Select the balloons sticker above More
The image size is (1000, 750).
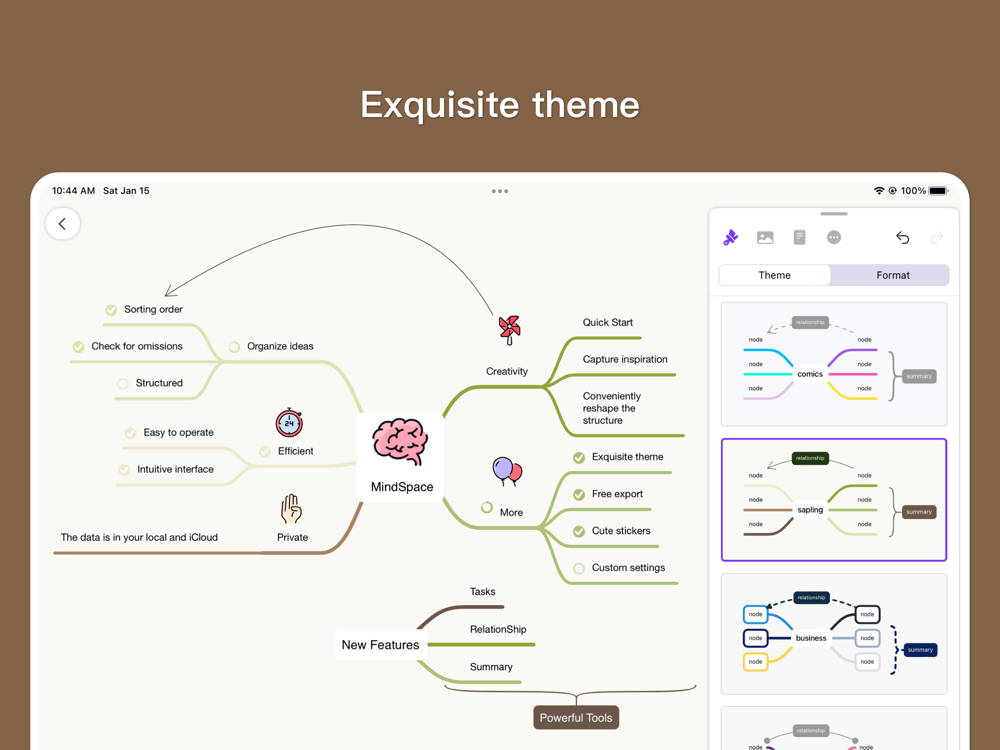pyautogui.click(x=507, y=472)
